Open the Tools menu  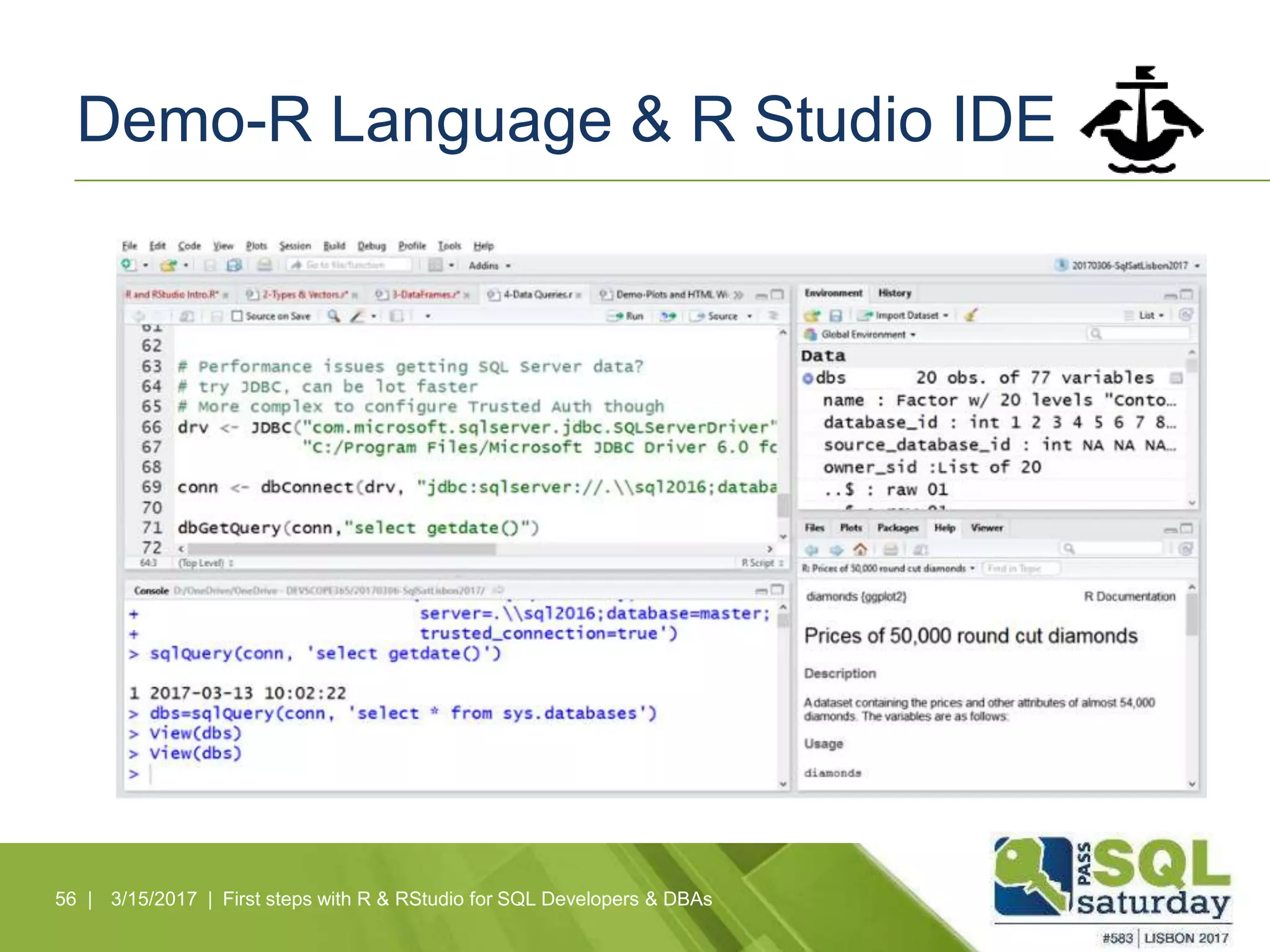(x=450, y=246)
